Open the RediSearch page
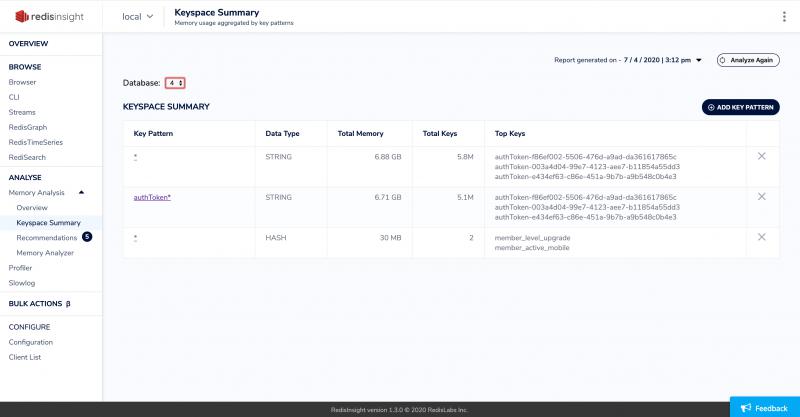Image resolution: width=800 pixels, height=417 pixels. 27,157
